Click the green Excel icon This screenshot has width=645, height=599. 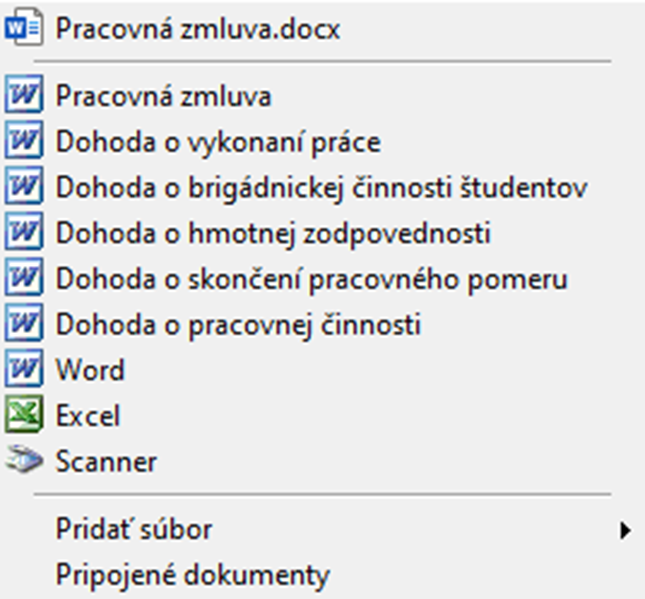[x=23, y=414]
